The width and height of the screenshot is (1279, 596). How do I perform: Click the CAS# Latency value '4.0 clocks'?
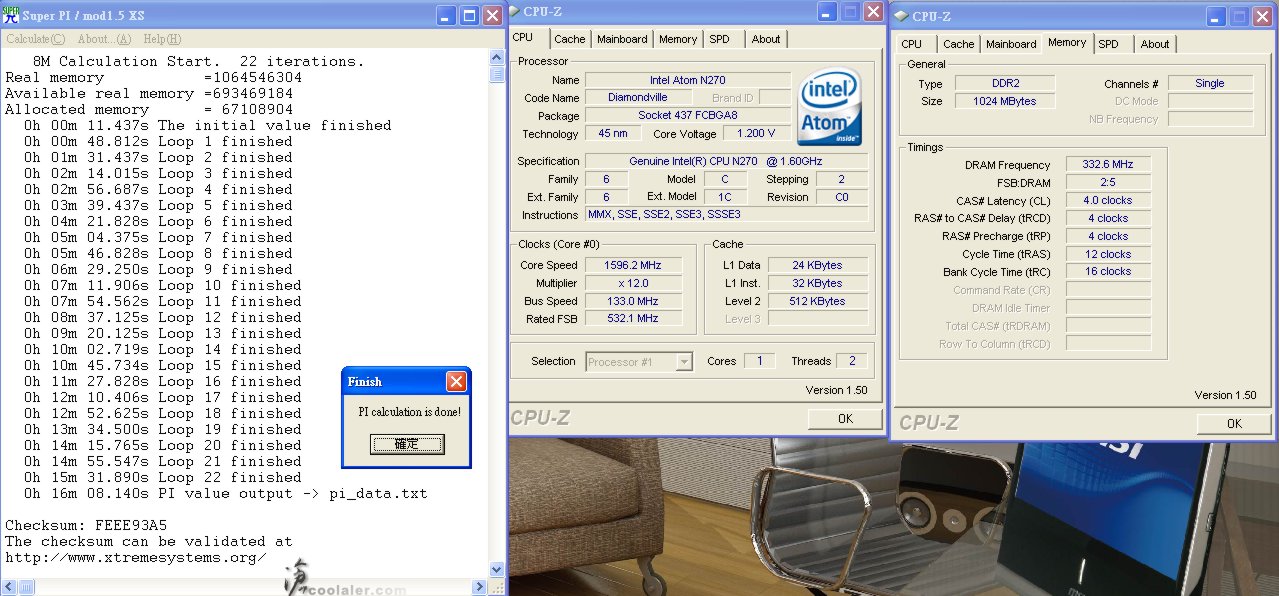coord(1108,200)
